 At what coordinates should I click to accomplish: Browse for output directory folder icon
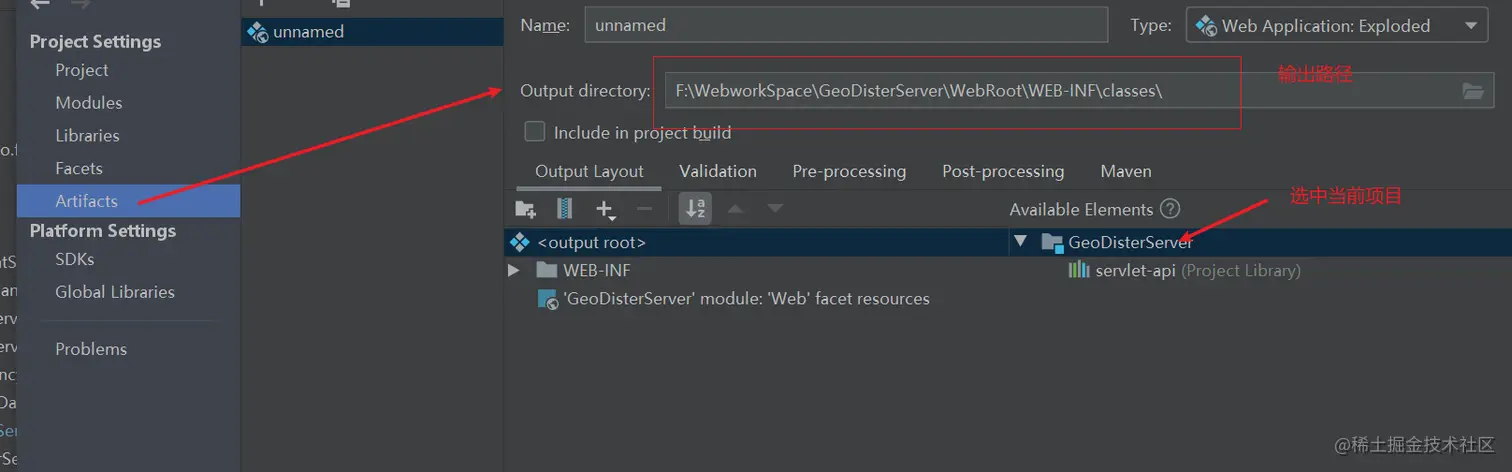(1472, 91)
